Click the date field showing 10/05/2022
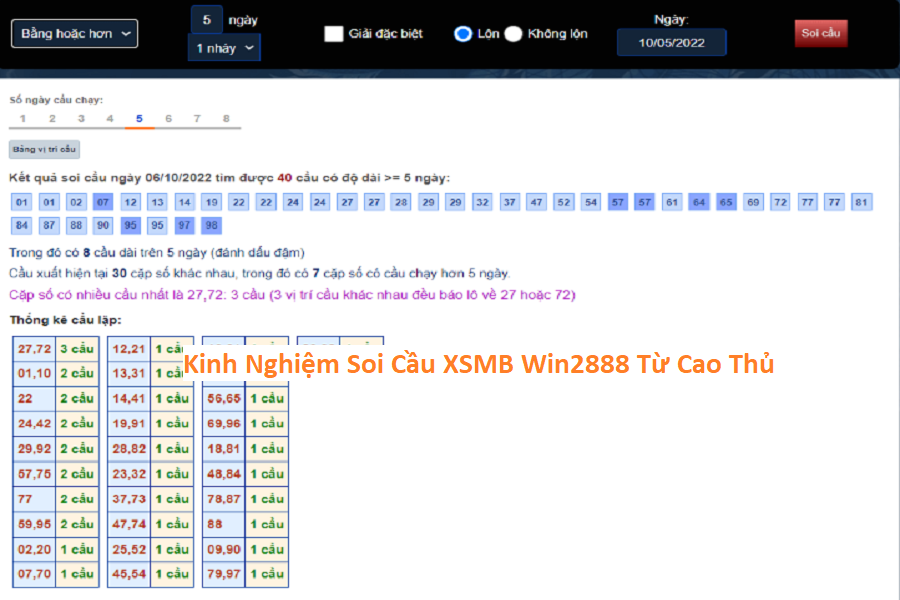This screenshot has height=600, width=900. coord(671,43)
